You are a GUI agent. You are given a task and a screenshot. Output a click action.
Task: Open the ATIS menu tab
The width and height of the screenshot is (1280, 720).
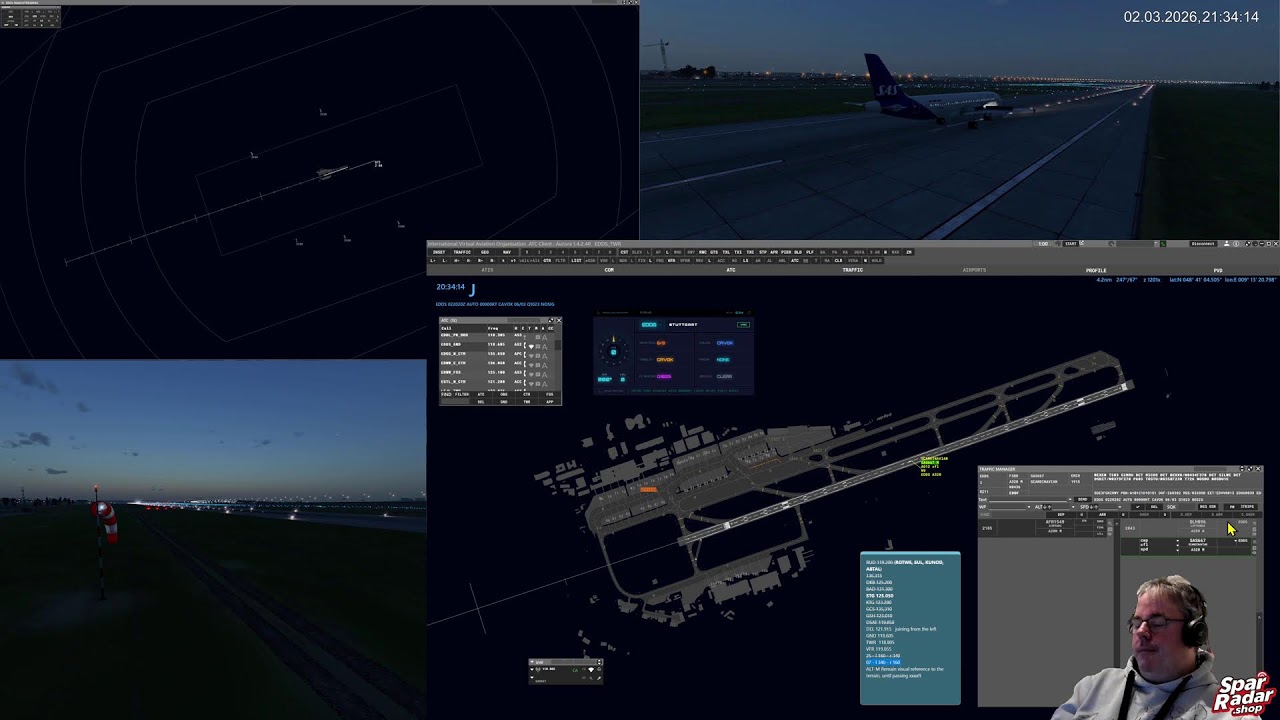487,270
